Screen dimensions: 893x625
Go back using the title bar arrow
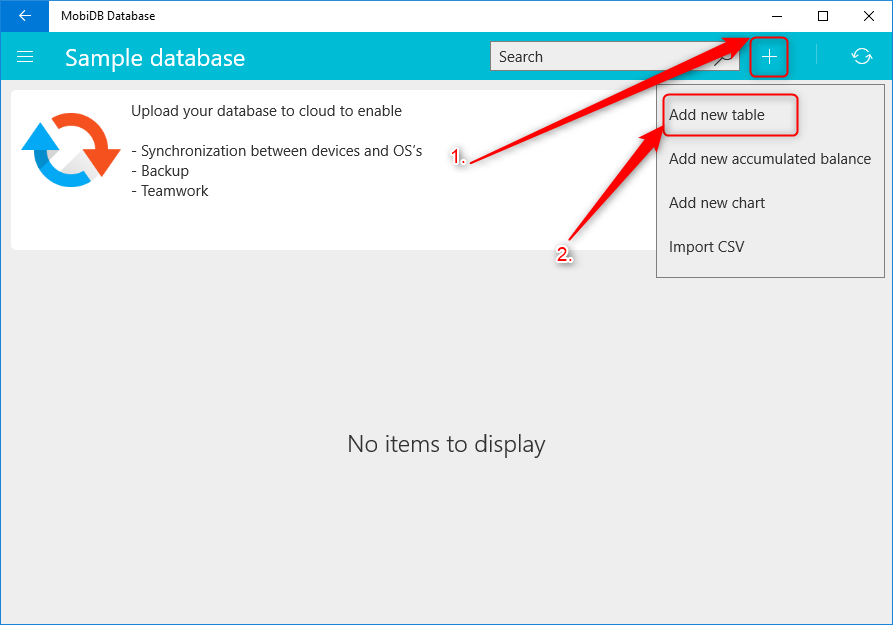pyautogui.click(x=24, y=16)
